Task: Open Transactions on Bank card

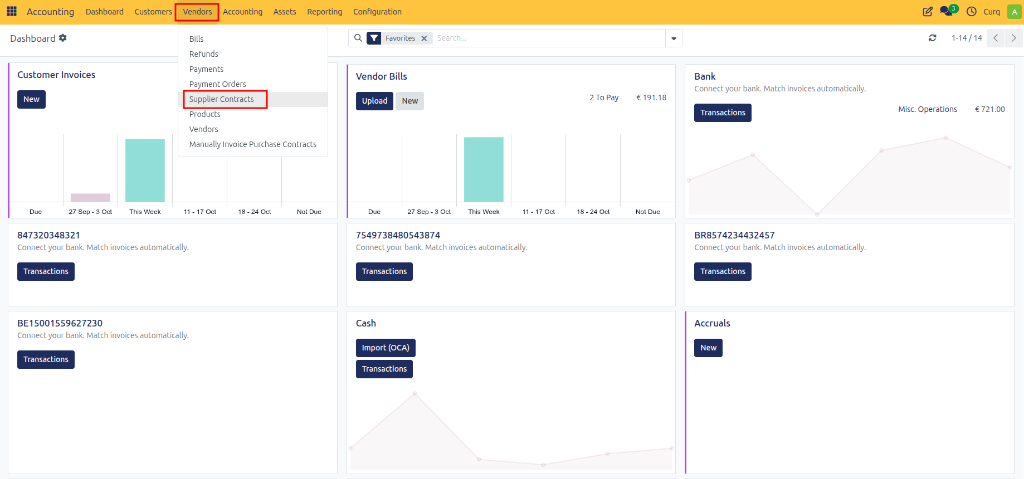Action: 723,112
